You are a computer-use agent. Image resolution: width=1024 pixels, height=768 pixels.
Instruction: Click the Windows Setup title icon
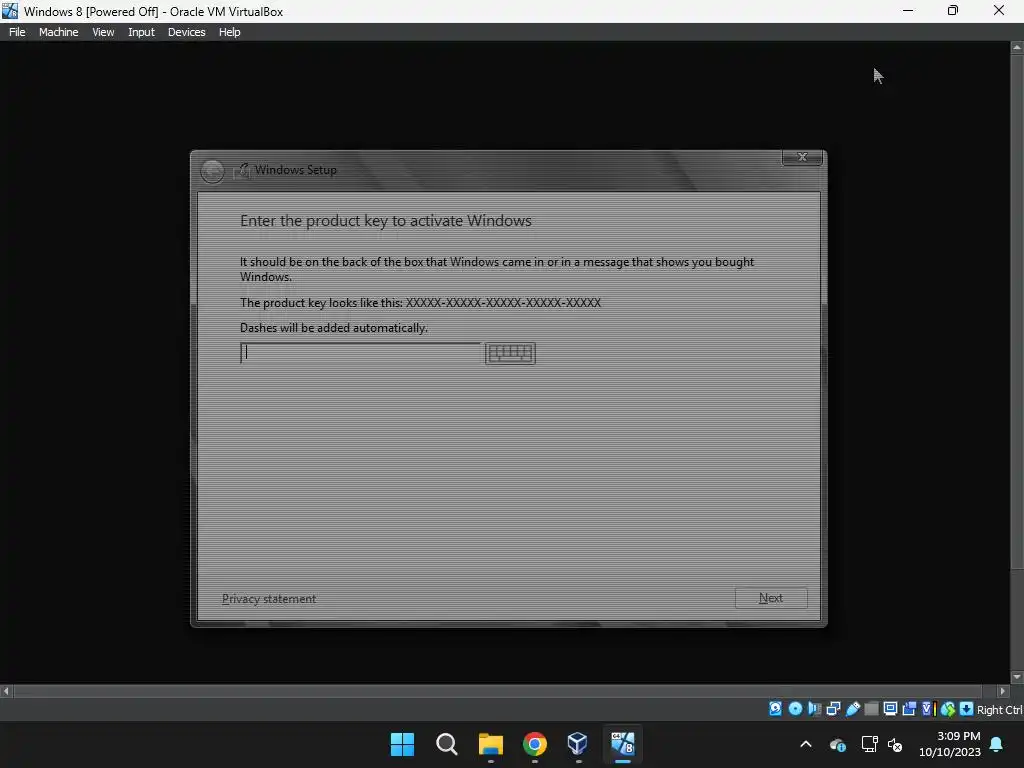tap(242, 170)
